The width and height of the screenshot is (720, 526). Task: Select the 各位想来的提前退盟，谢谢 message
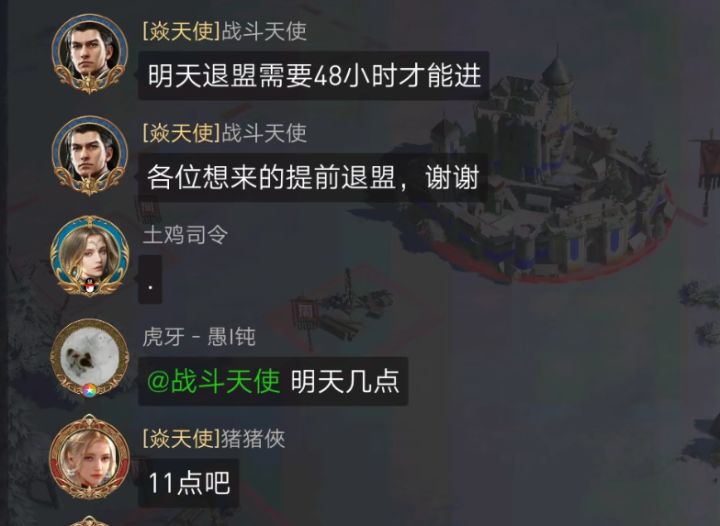(313, 177)
